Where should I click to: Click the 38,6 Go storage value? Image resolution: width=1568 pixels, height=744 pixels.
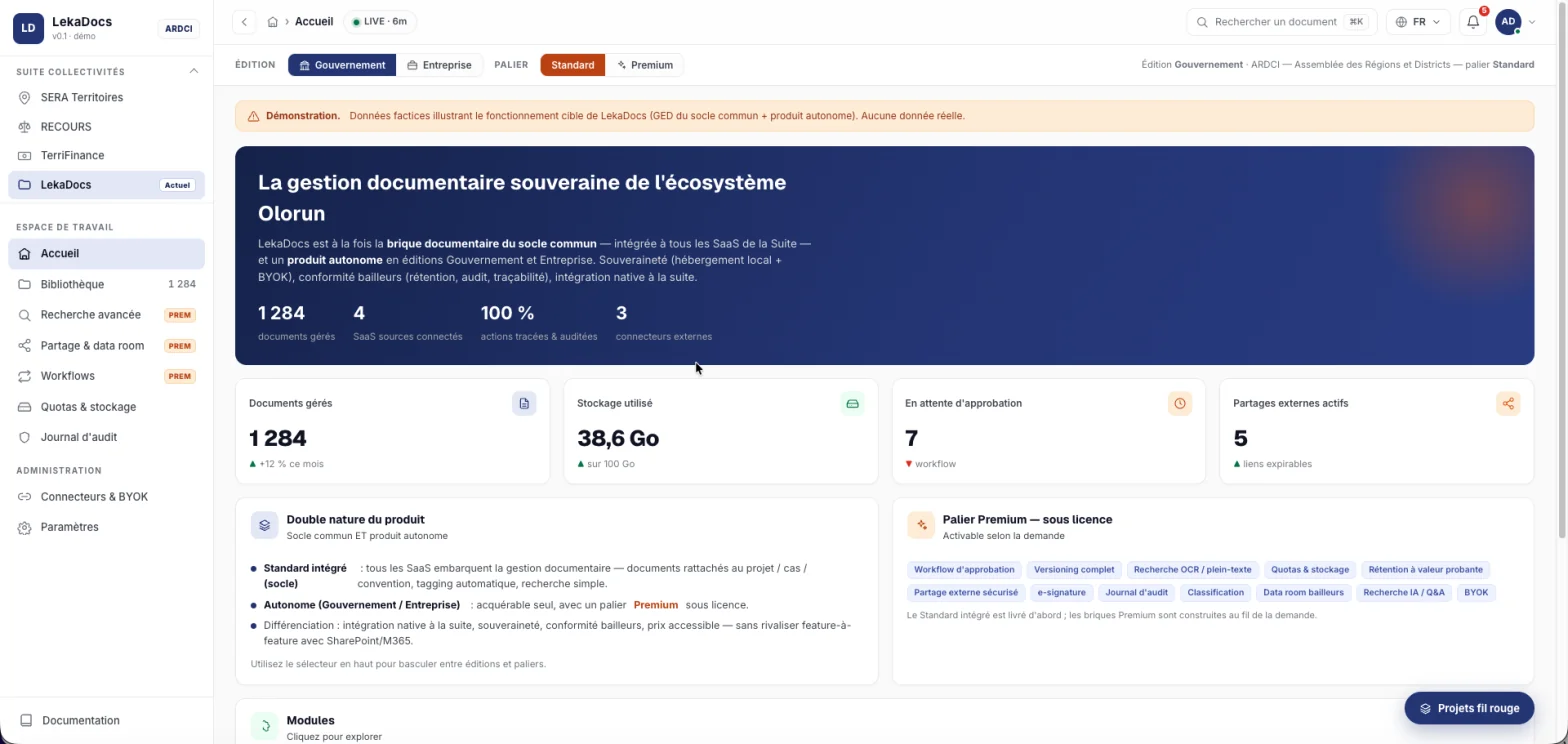point(618,438)
